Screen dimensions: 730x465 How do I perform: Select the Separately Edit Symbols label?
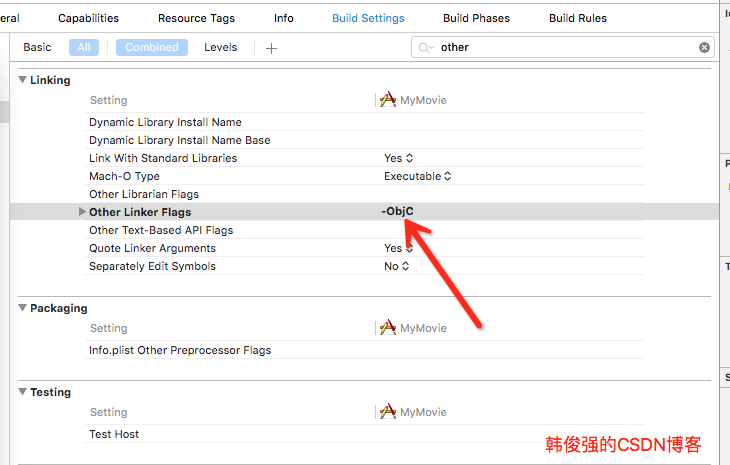(153, 266)
